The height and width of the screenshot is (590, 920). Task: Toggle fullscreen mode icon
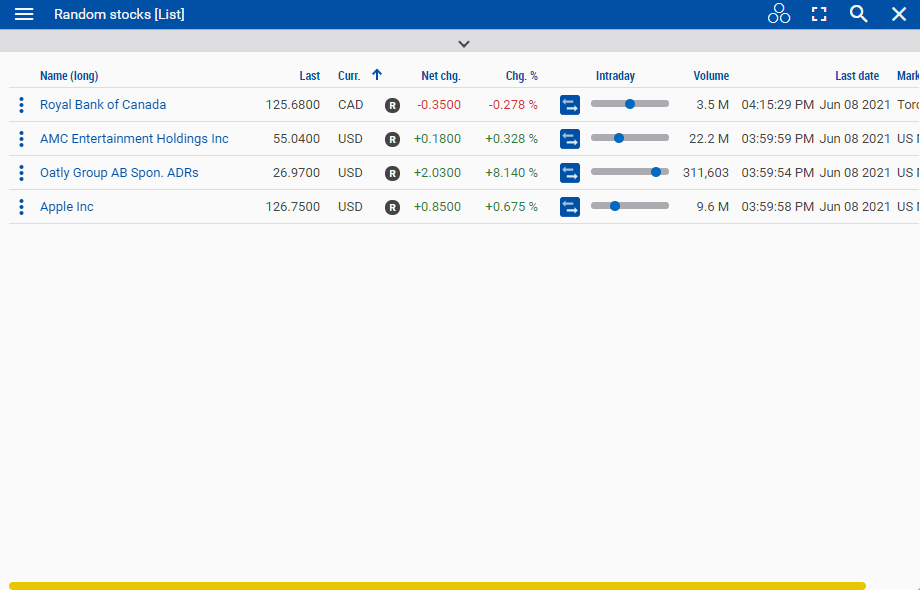click(x=819, y=14)
